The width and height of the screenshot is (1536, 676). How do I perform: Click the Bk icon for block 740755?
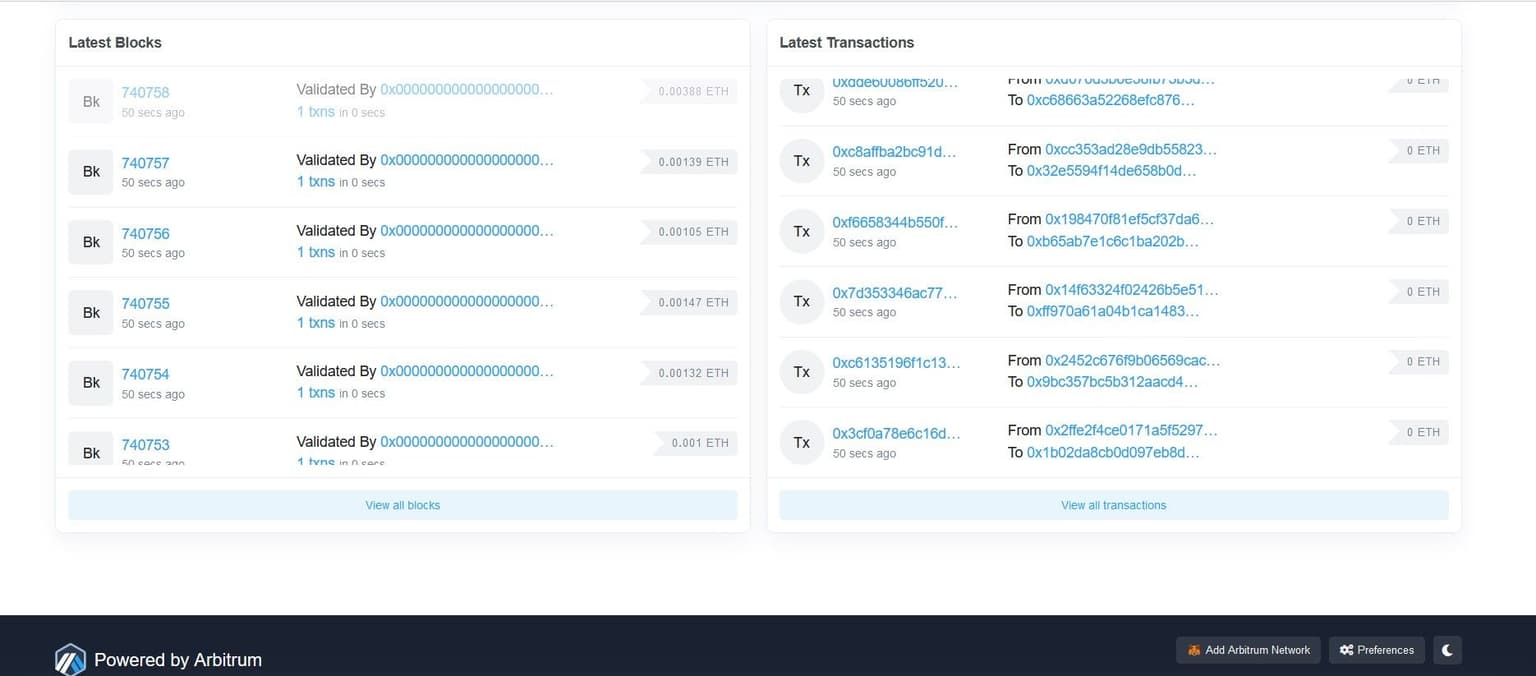pyautogui.click(x=91, y=312)
